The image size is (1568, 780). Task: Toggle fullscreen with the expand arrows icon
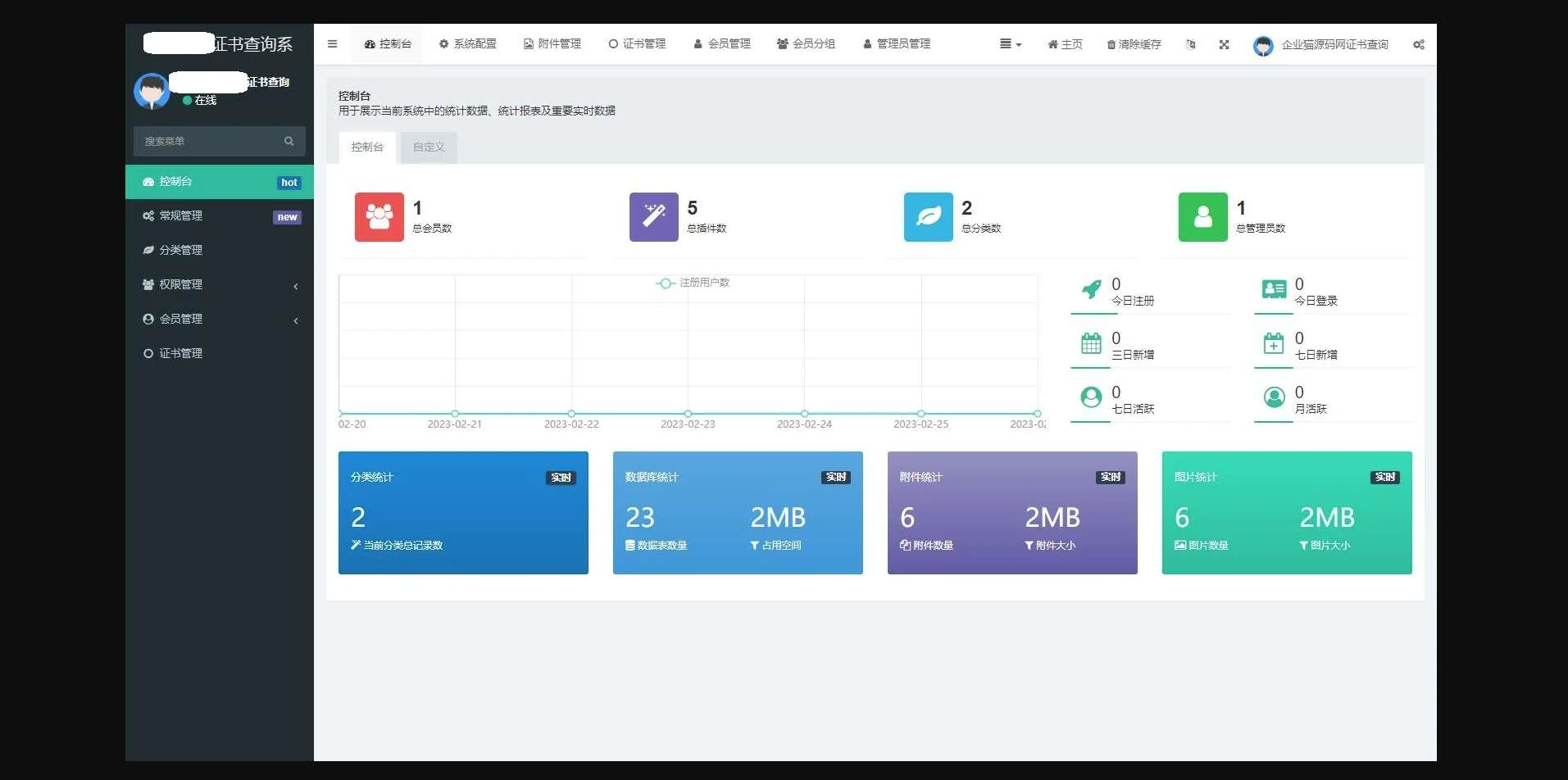(1224, 44)
